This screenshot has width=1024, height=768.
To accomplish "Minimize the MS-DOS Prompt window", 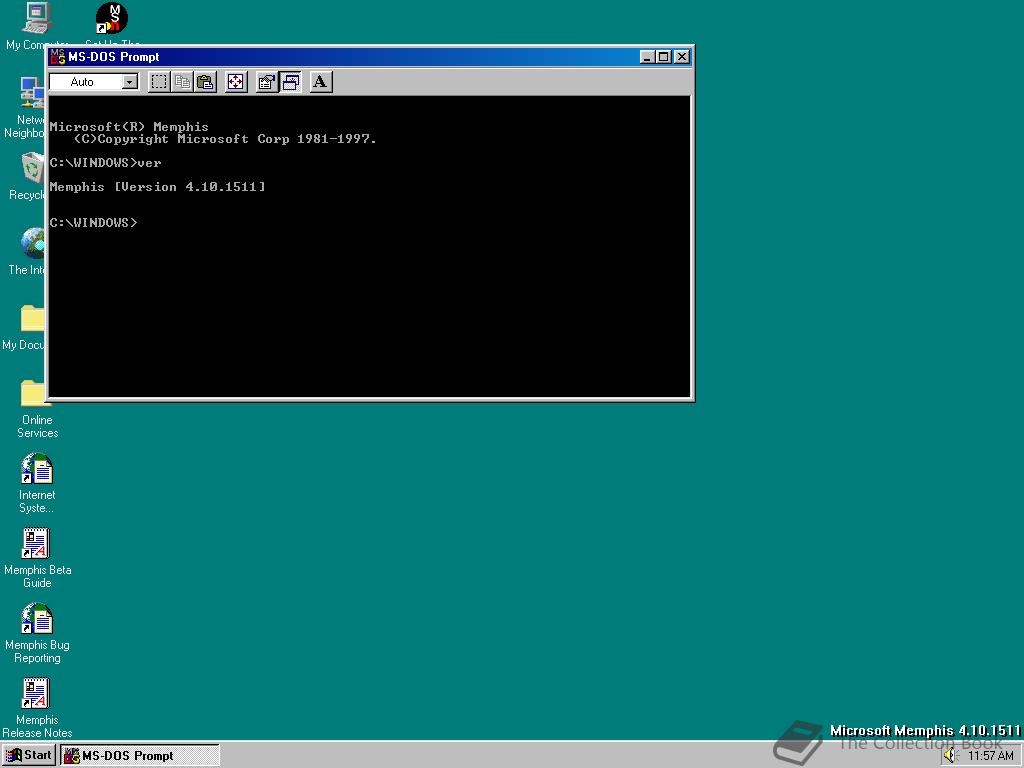I will pos(647,57).
